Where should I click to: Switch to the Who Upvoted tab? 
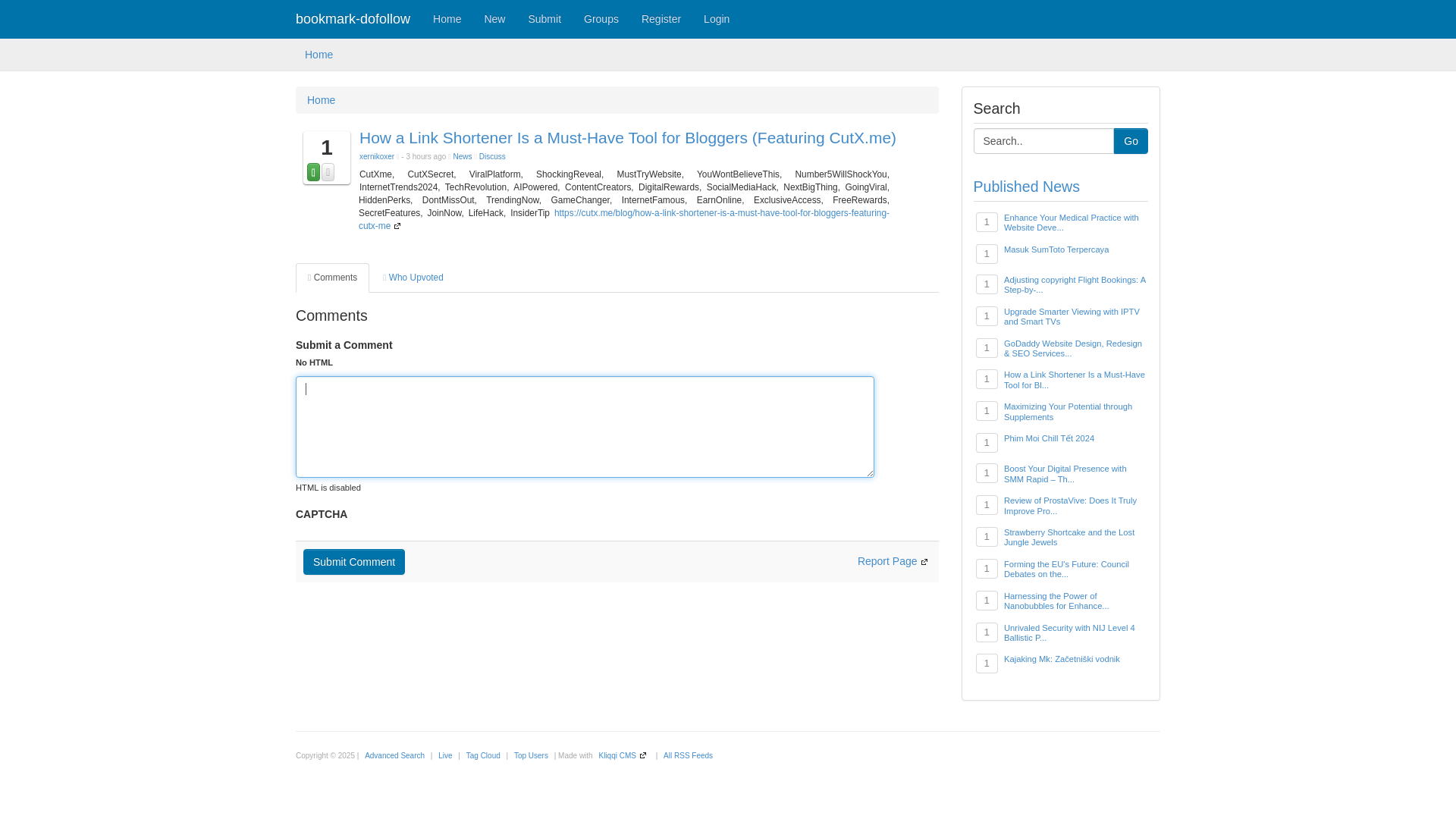pos(413,278)
